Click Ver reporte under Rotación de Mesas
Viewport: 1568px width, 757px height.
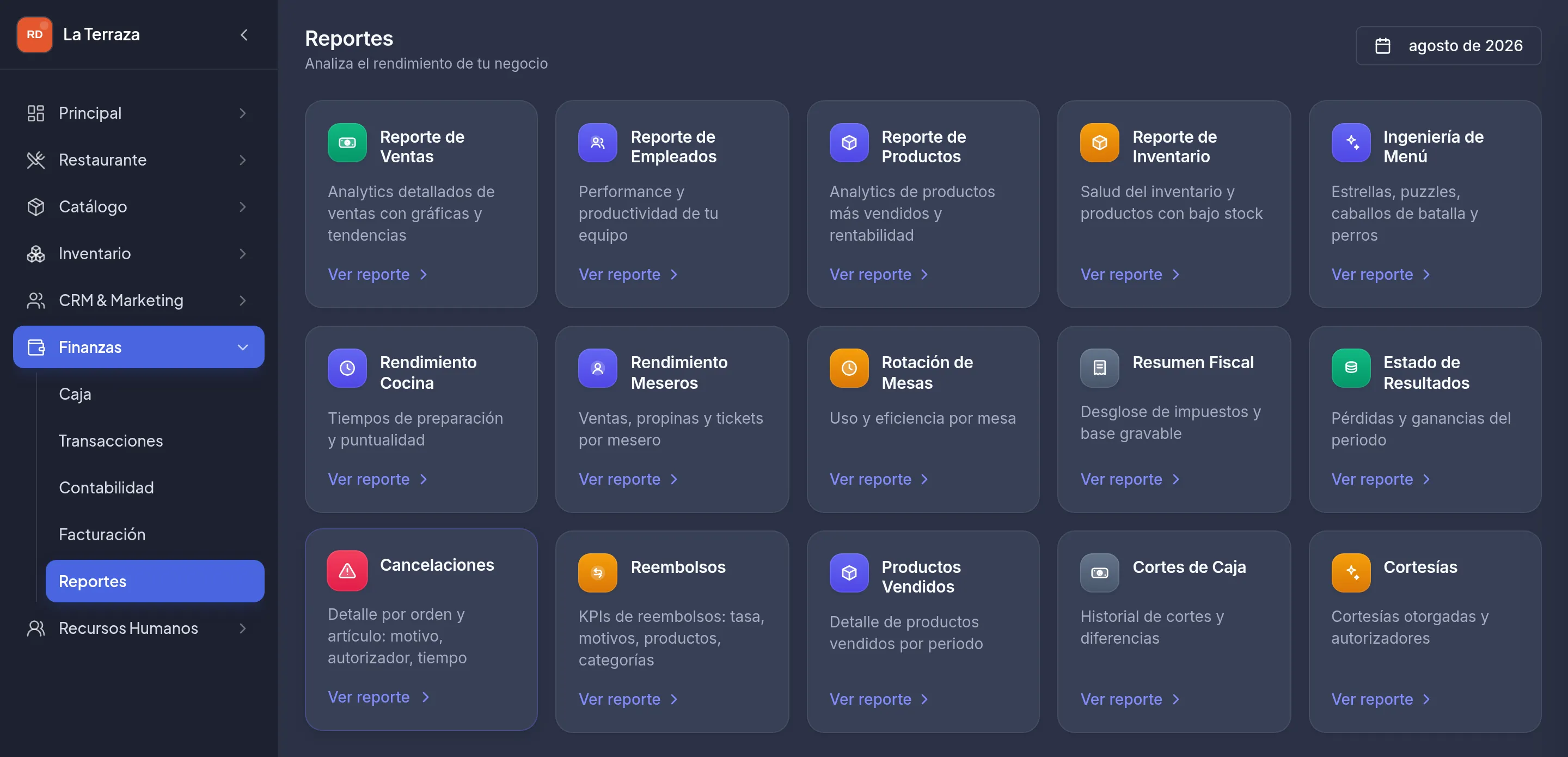pos(880,479)
